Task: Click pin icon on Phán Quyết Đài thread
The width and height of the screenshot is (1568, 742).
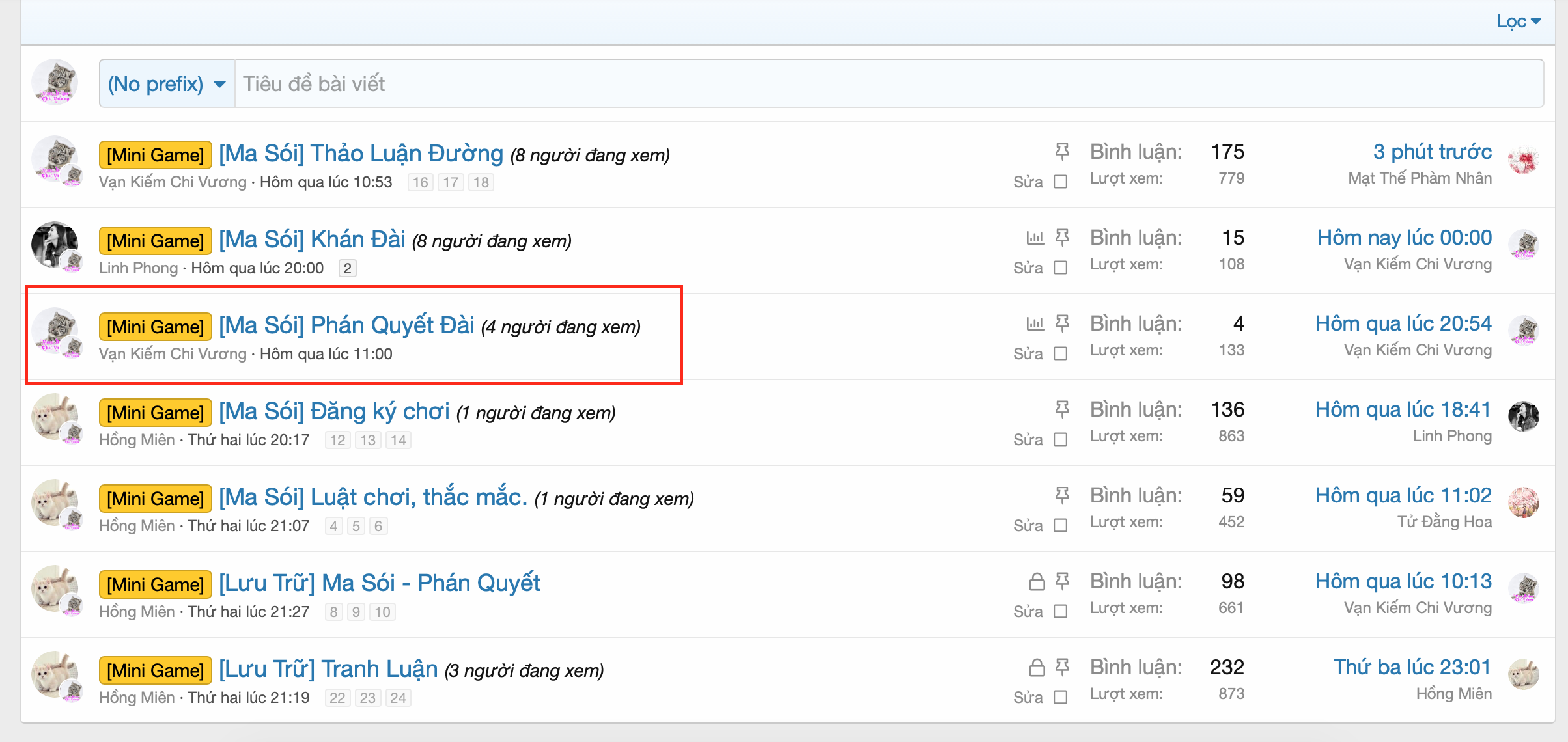Action: pos(1062,323)
